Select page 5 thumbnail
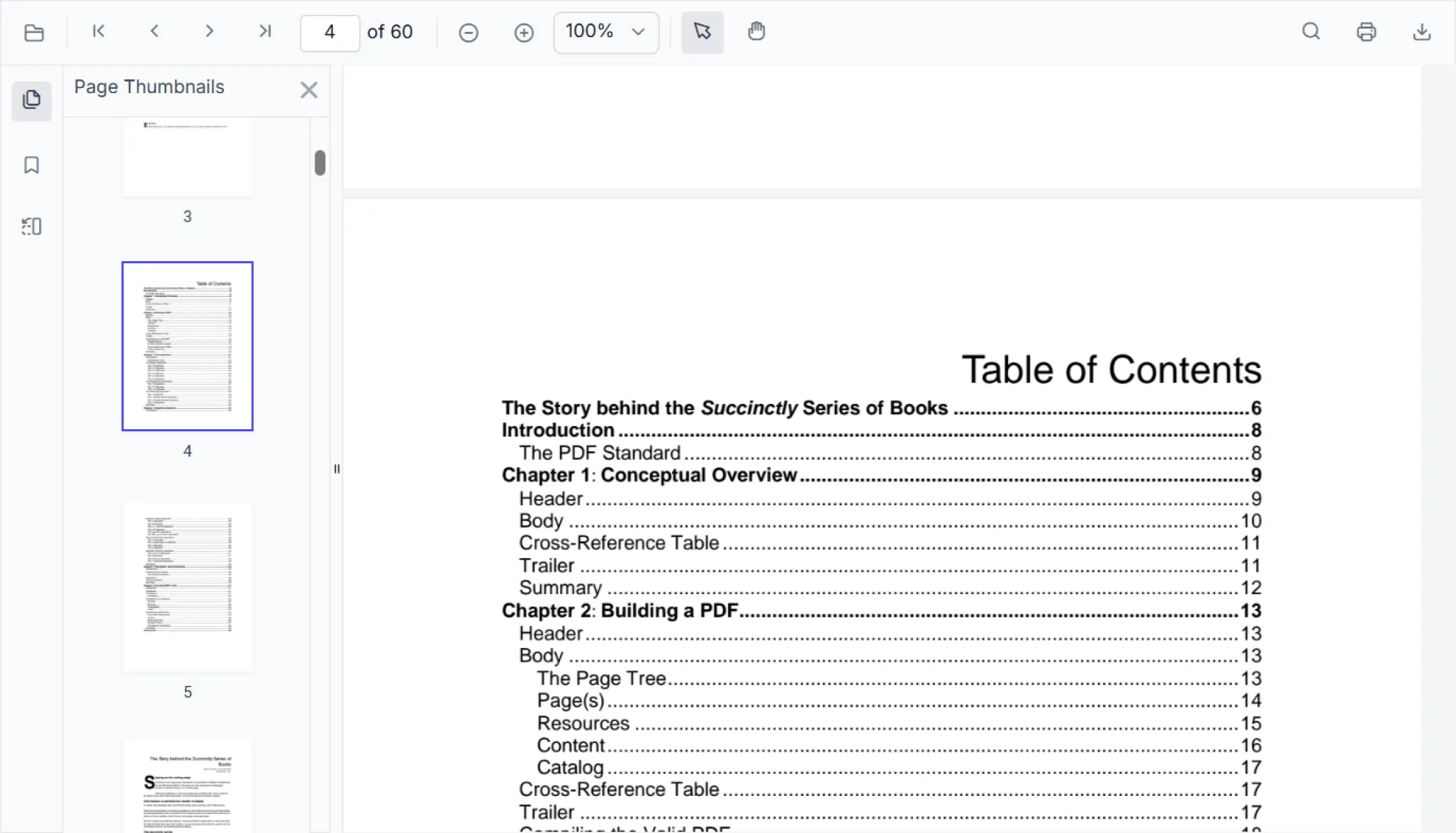Viewport: 1456px width, 833px height. pos(188,587)
